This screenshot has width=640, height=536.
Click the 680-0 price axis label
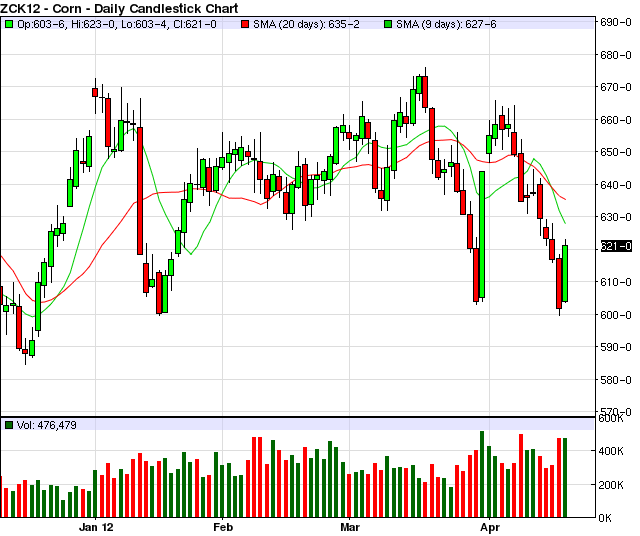pyautogui.click(x=616, y=55)
